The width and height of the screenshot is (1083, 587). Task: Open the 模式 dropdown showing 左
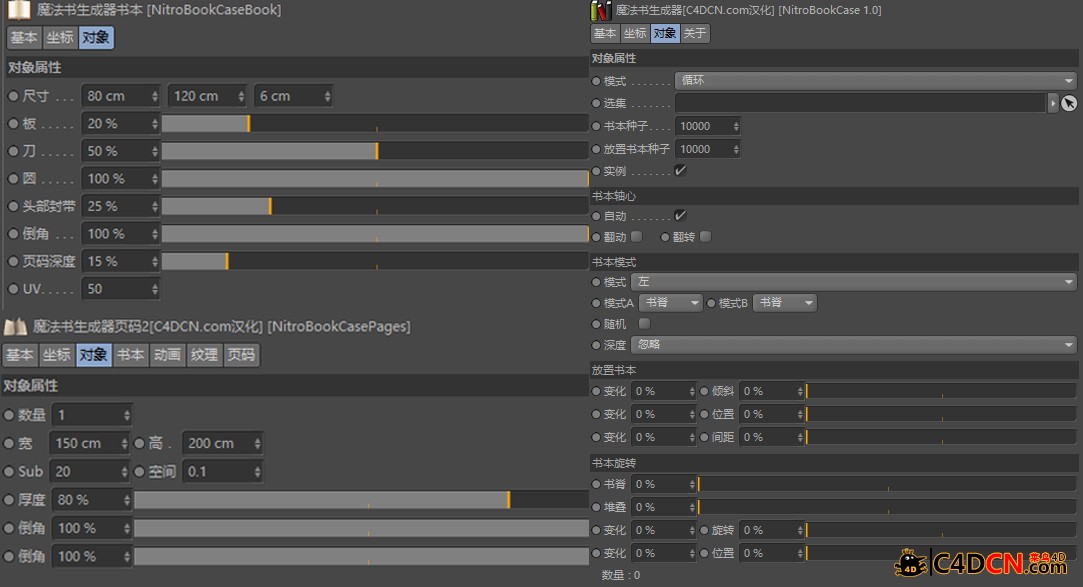click(854, 282)
